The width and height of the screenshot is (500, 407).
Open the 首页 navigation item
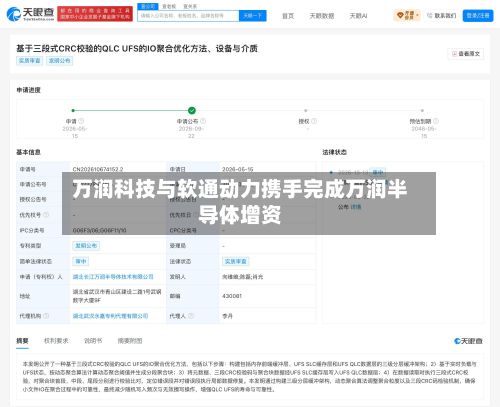(x=288, y=16)
